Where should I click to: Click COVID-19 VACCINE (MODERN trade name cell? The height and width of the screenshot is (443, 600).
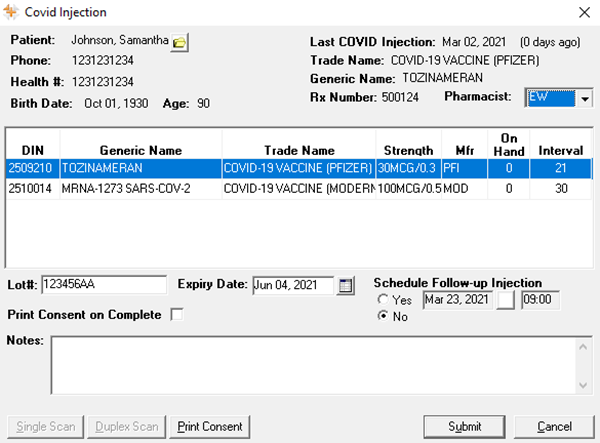click(x=299, y=189)
